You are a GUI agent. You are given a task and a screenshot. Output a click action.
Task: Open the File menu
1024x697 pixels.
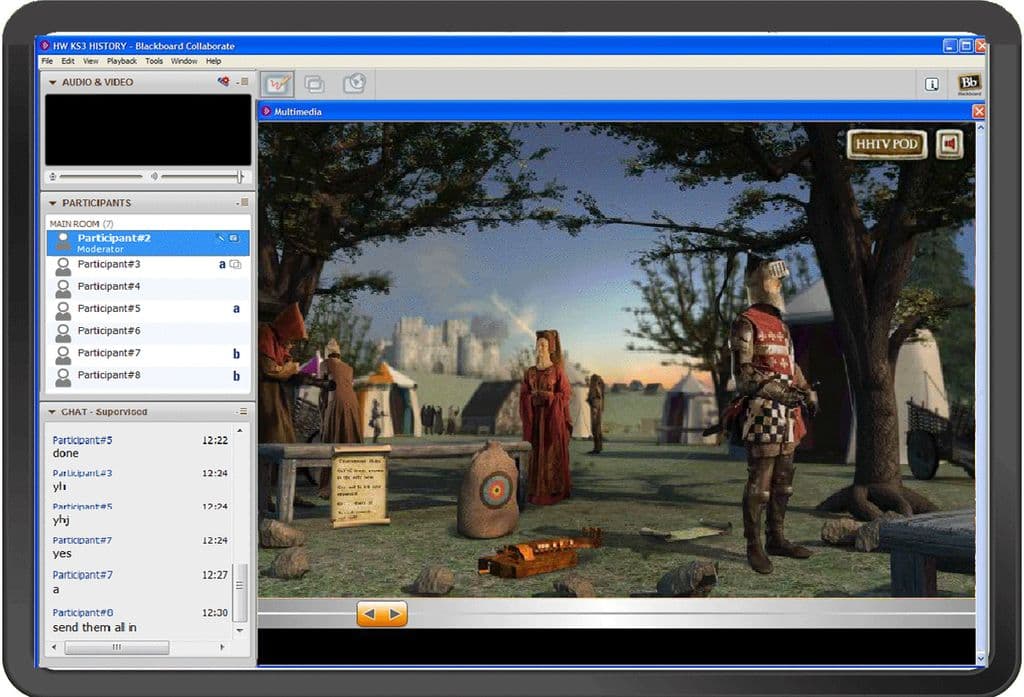pos(47,61)
